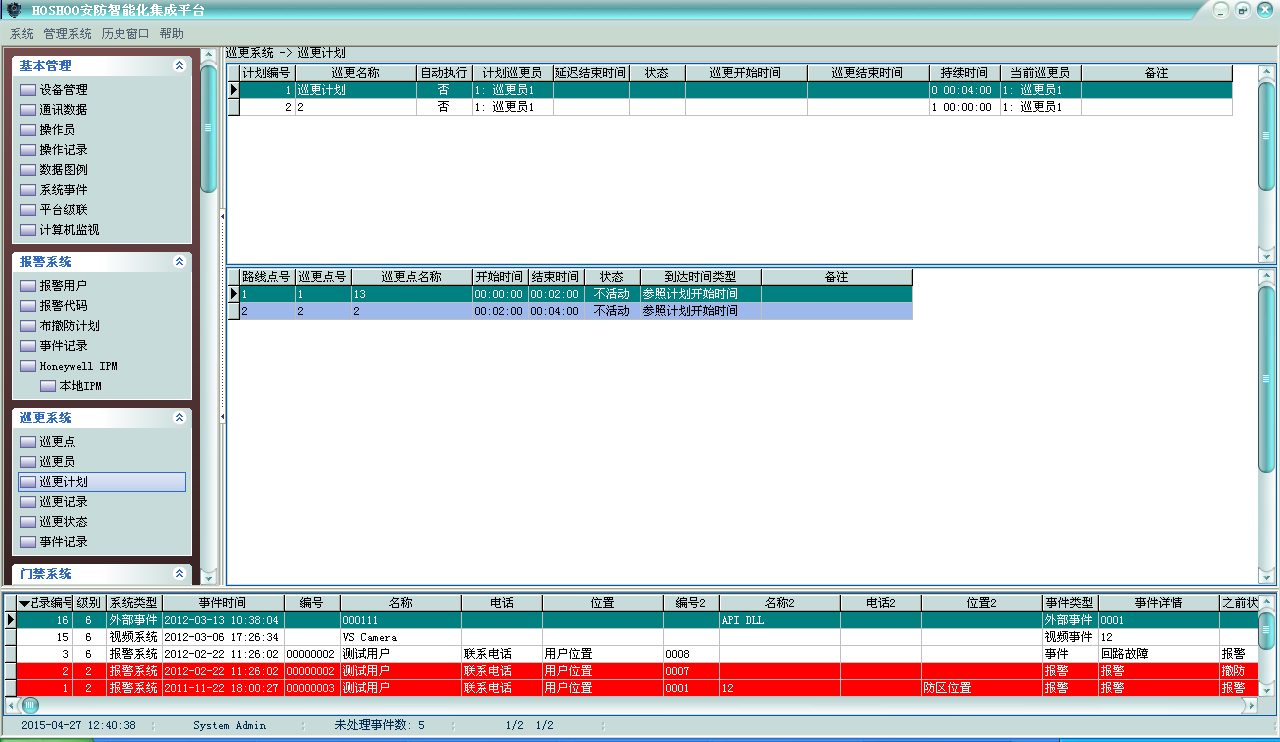Open the 历史窗口 menu
This screenshot has height=742, width=1280.
[125, 33]
